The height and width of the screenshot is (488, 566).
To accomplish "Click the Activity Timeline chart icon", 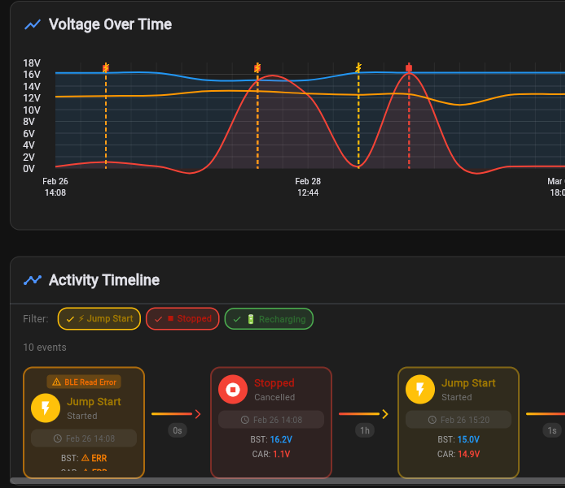I will coord(32,280).
